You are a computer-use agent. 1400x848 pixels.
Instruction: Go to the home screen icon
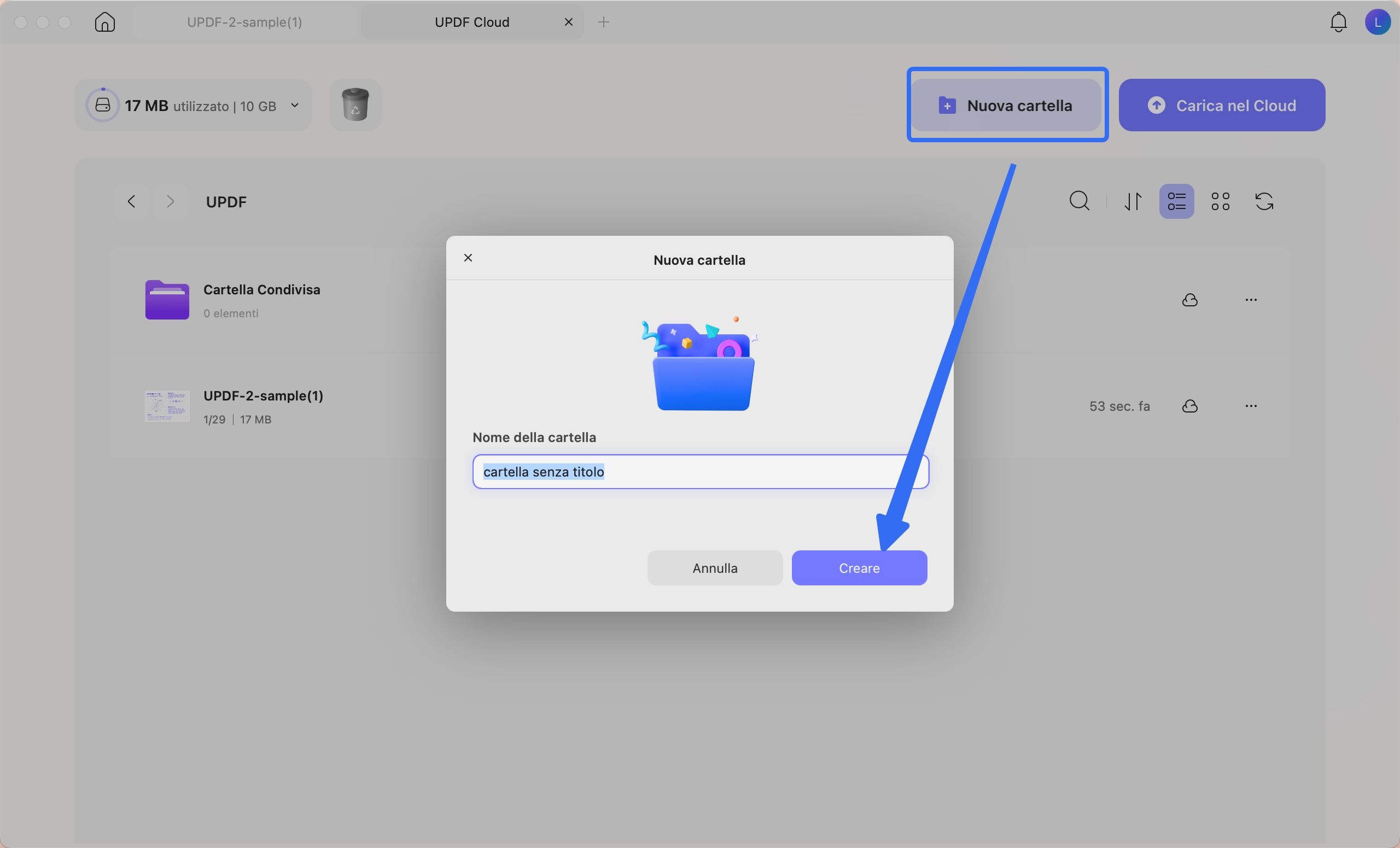(104, 22)
